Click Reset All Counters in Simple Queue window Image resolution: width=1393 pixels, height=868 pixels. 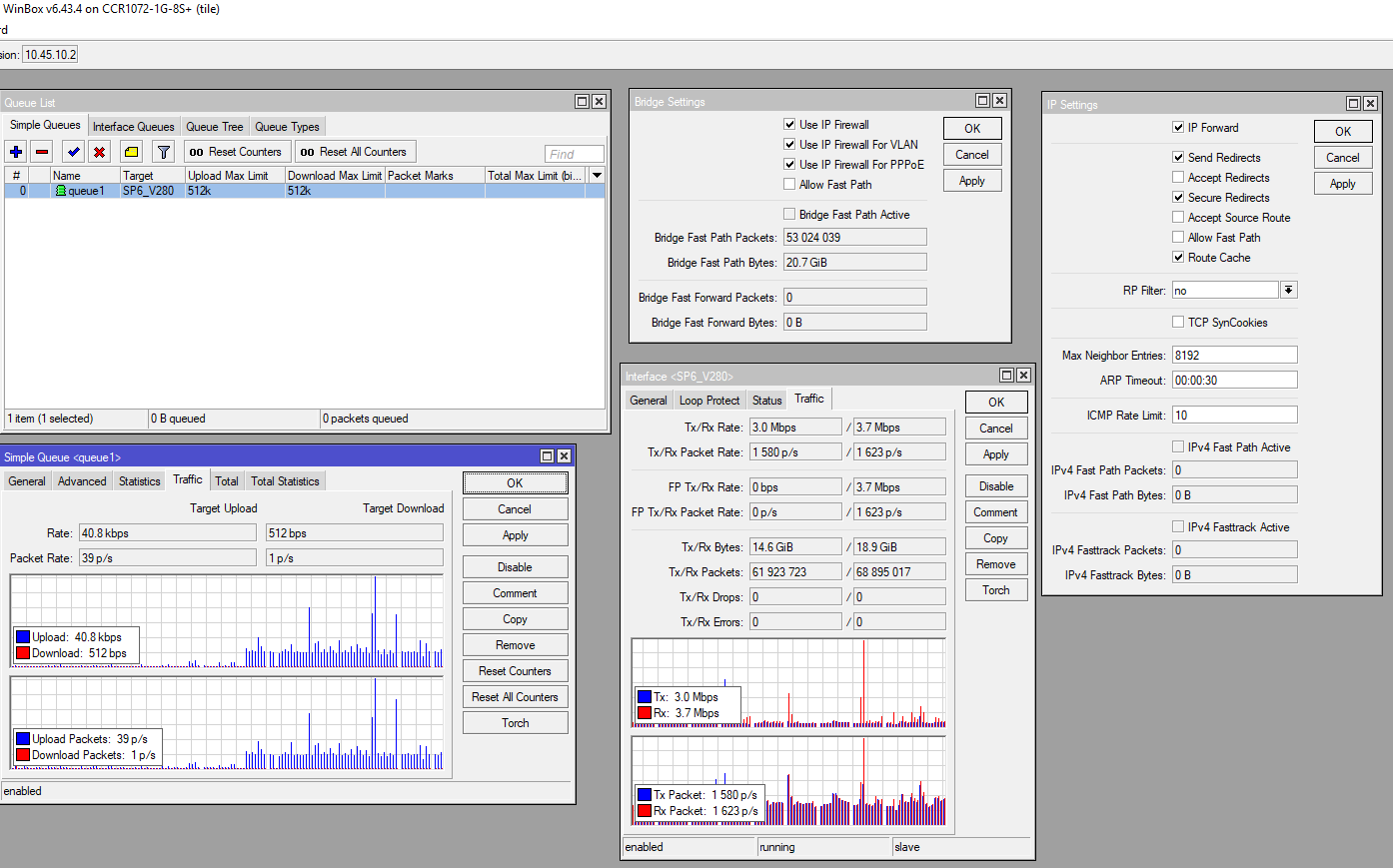pyautogui.click(x=516, y=697)
